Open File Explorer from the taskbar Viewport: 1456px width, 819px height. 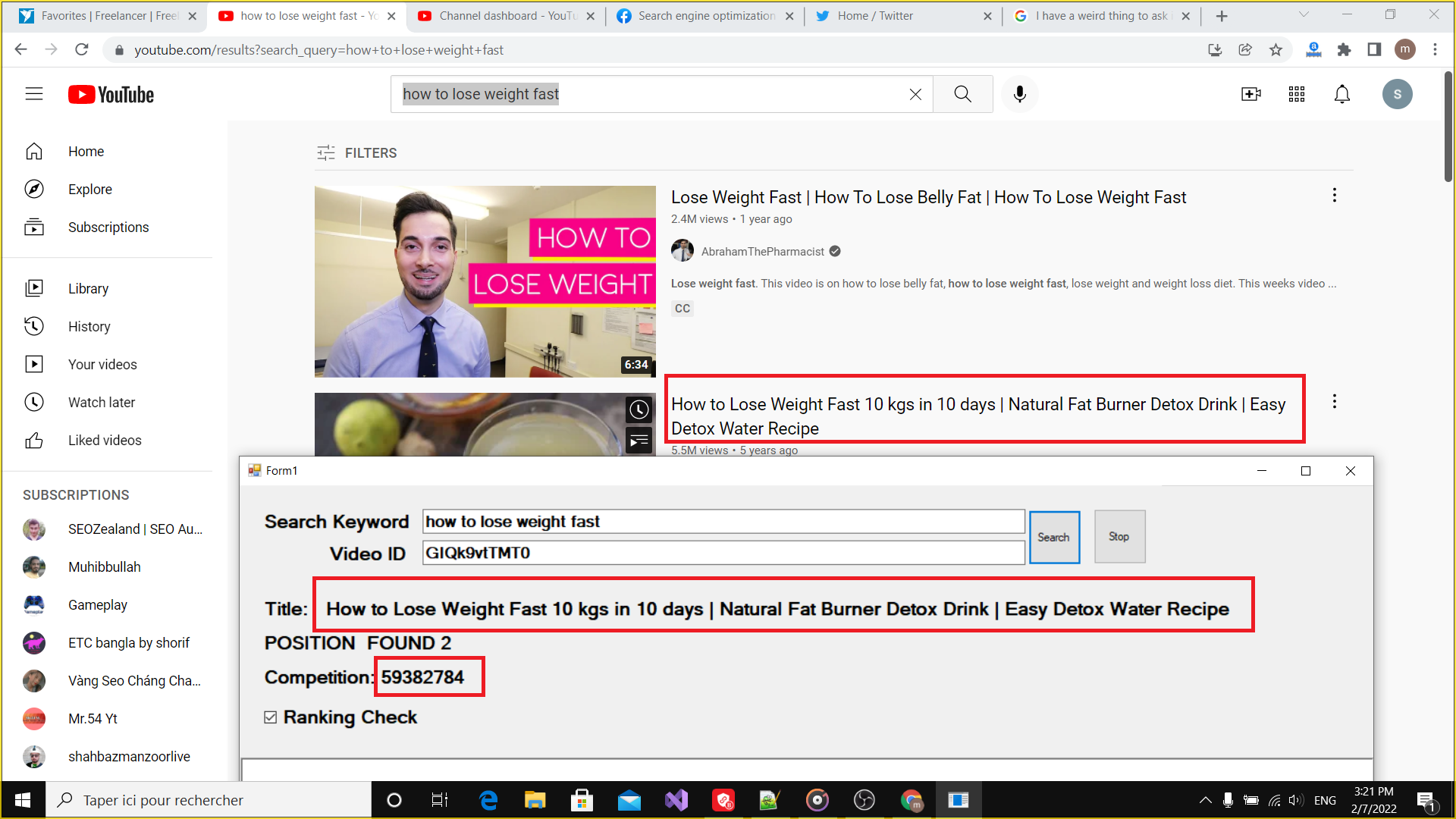(x=535, y=800)
